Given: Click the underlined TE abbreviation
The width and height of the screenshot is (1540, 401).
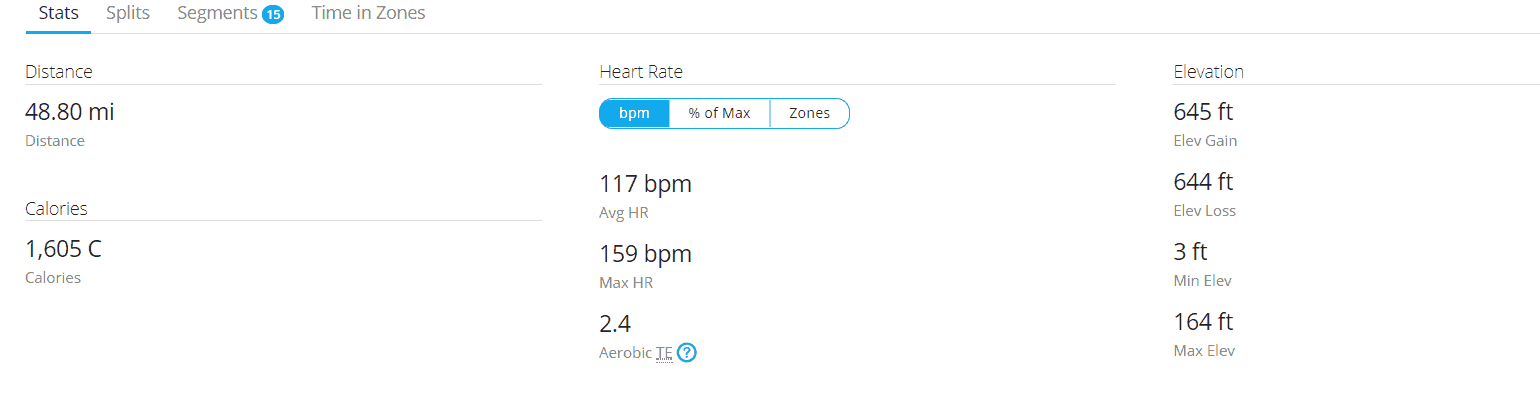Looking at the screenshot, I should pos(664,353).
